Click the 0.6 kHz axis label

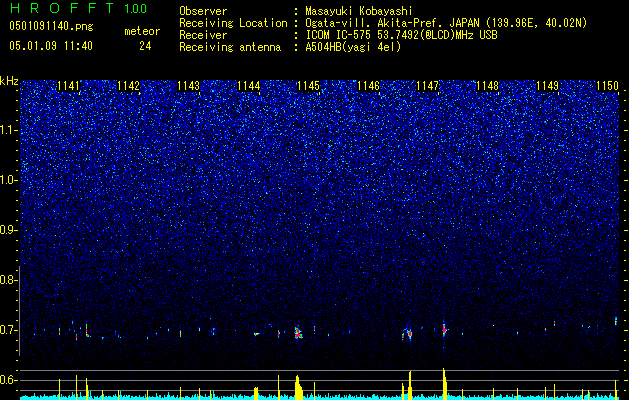pyautogui.click(x=8, y=380)
